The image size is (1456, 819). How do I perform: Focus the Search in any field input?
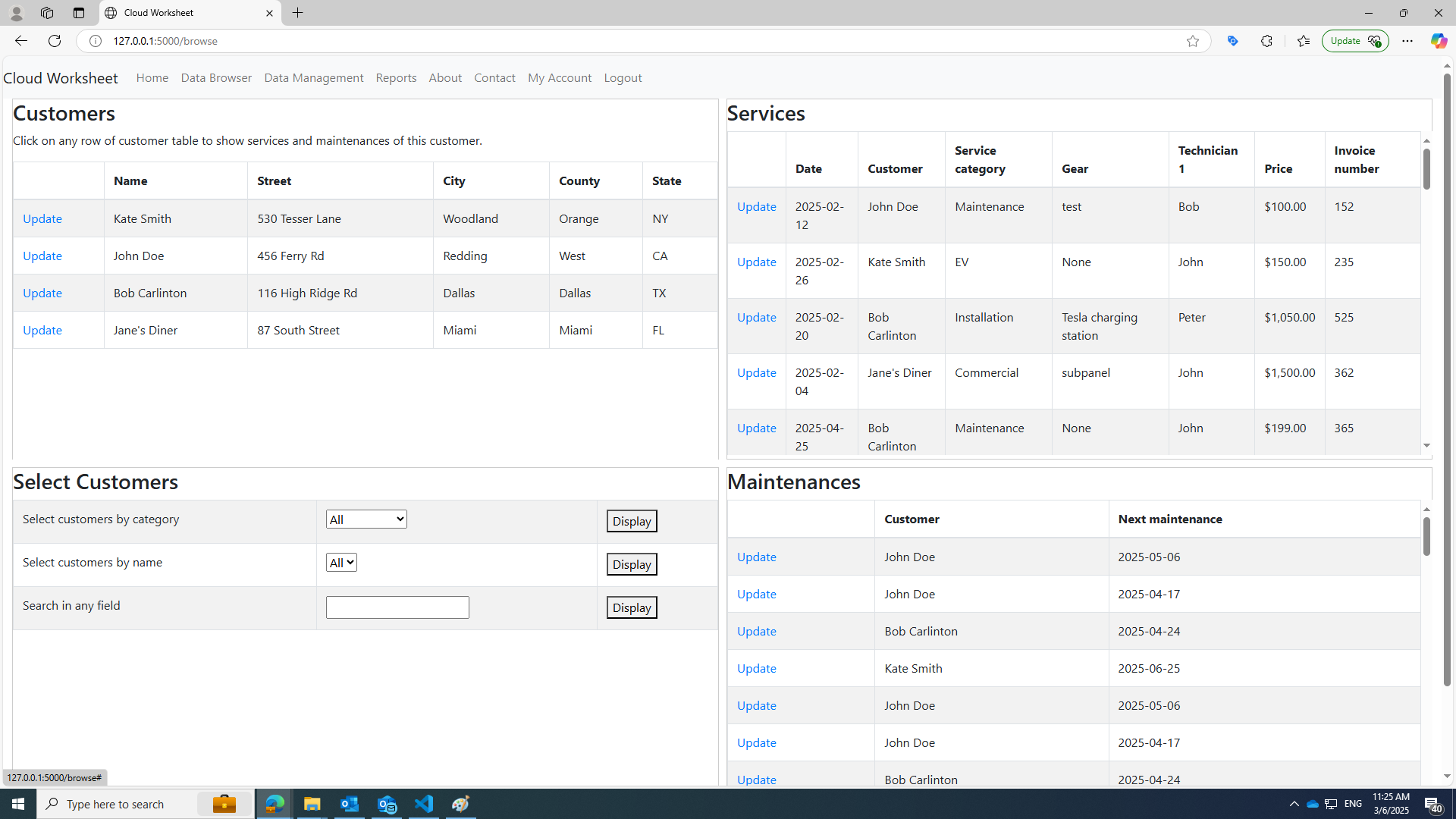[x=397, y=607]
